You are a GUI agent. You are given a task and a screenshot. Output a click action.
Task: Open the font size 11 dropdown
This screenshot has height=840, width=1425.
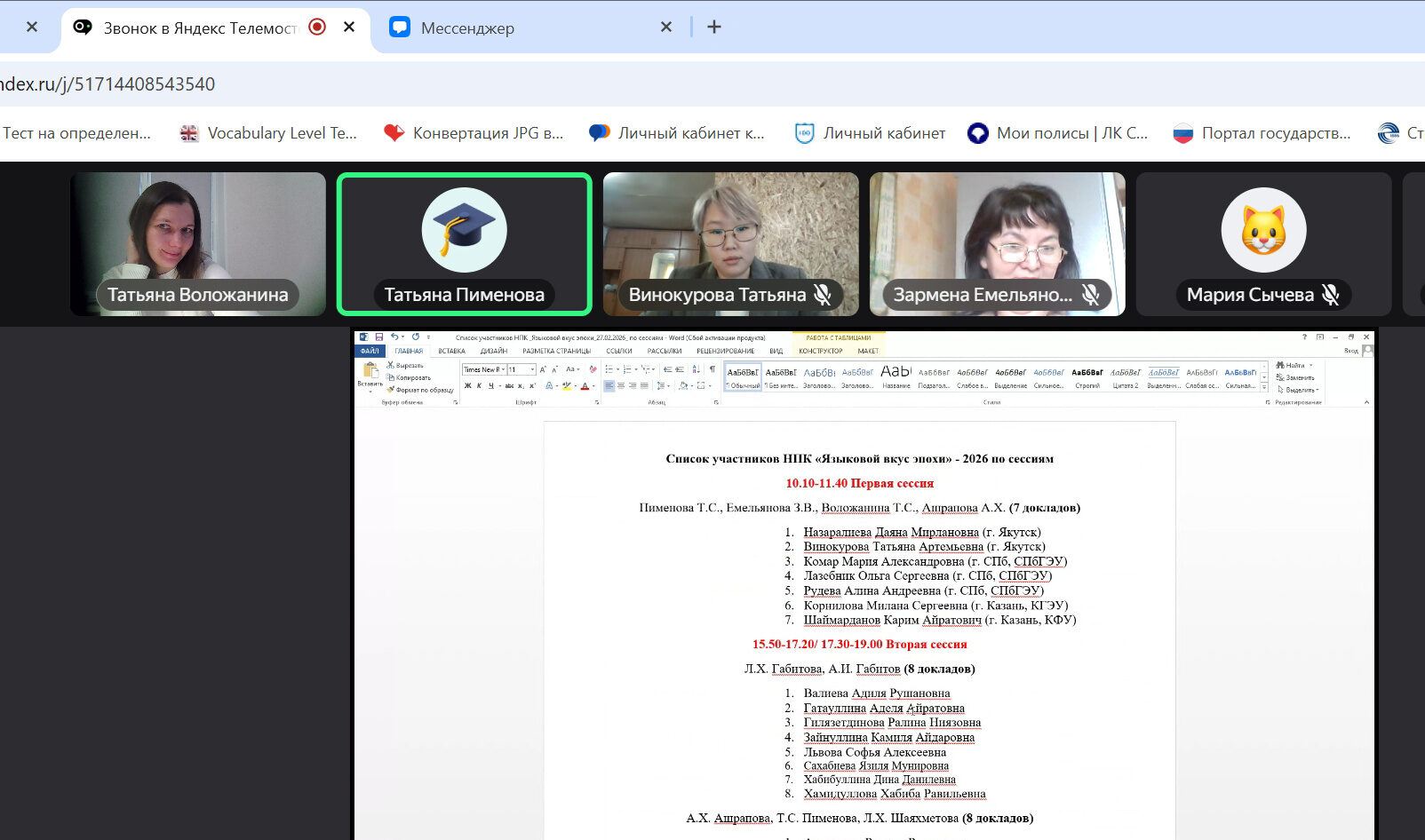click(x=532, y=369)
